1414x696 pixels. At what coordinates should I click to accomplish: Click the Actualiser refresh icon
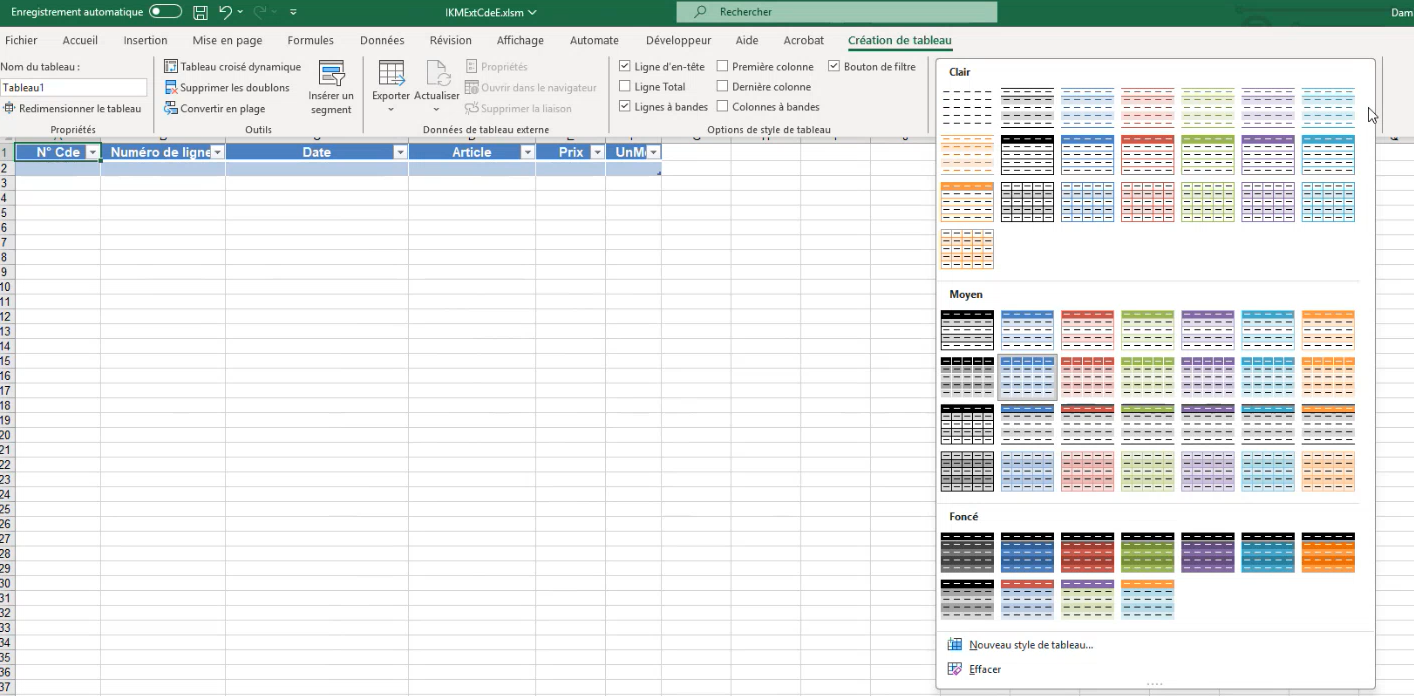click(436, 74)
